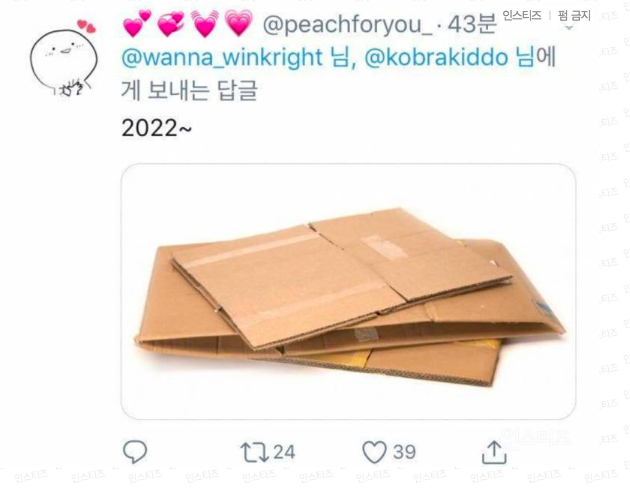Open the share upload-arrow icon
This screenshot has width=630, height=488.
pos(494,452)
